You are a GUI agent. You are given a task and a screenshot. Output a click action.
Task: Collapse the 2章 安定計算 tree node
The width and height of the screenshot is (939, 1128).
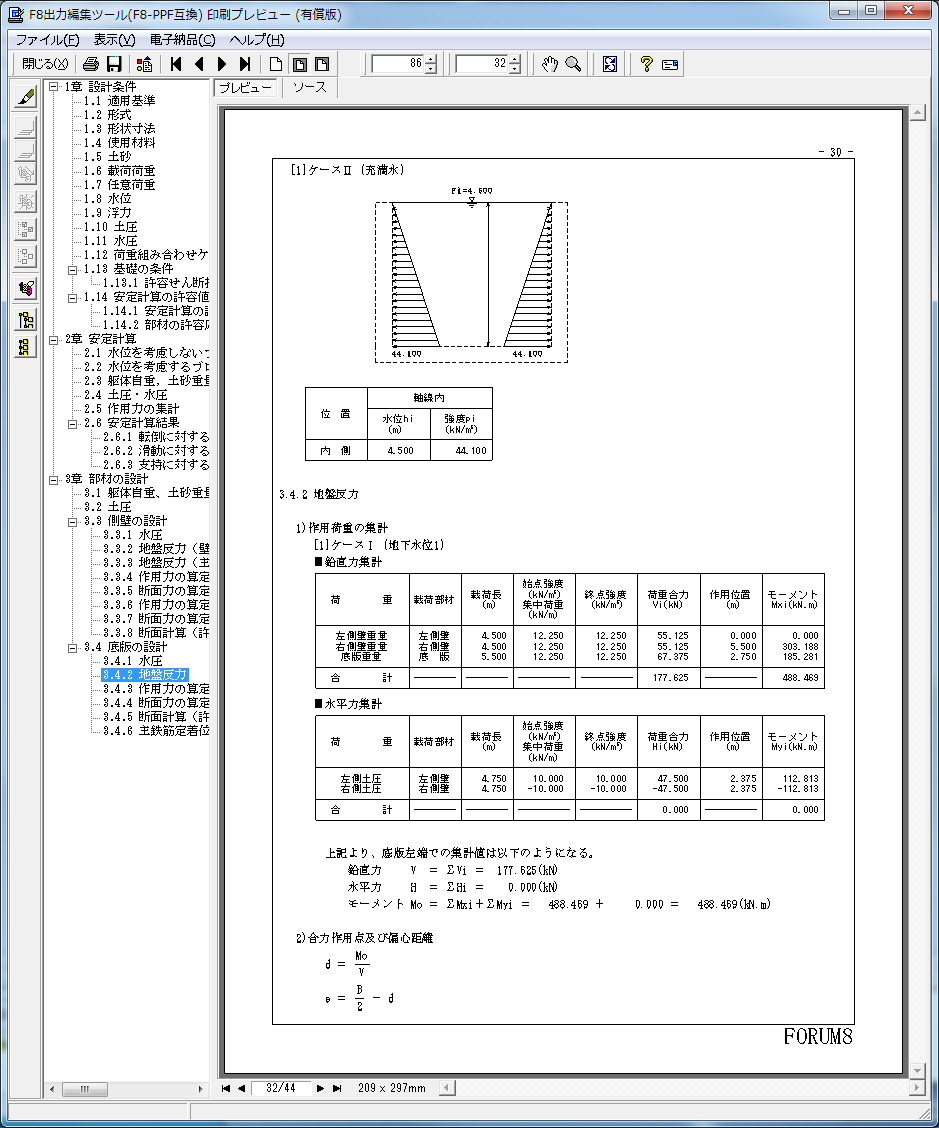tap(53, 339)
